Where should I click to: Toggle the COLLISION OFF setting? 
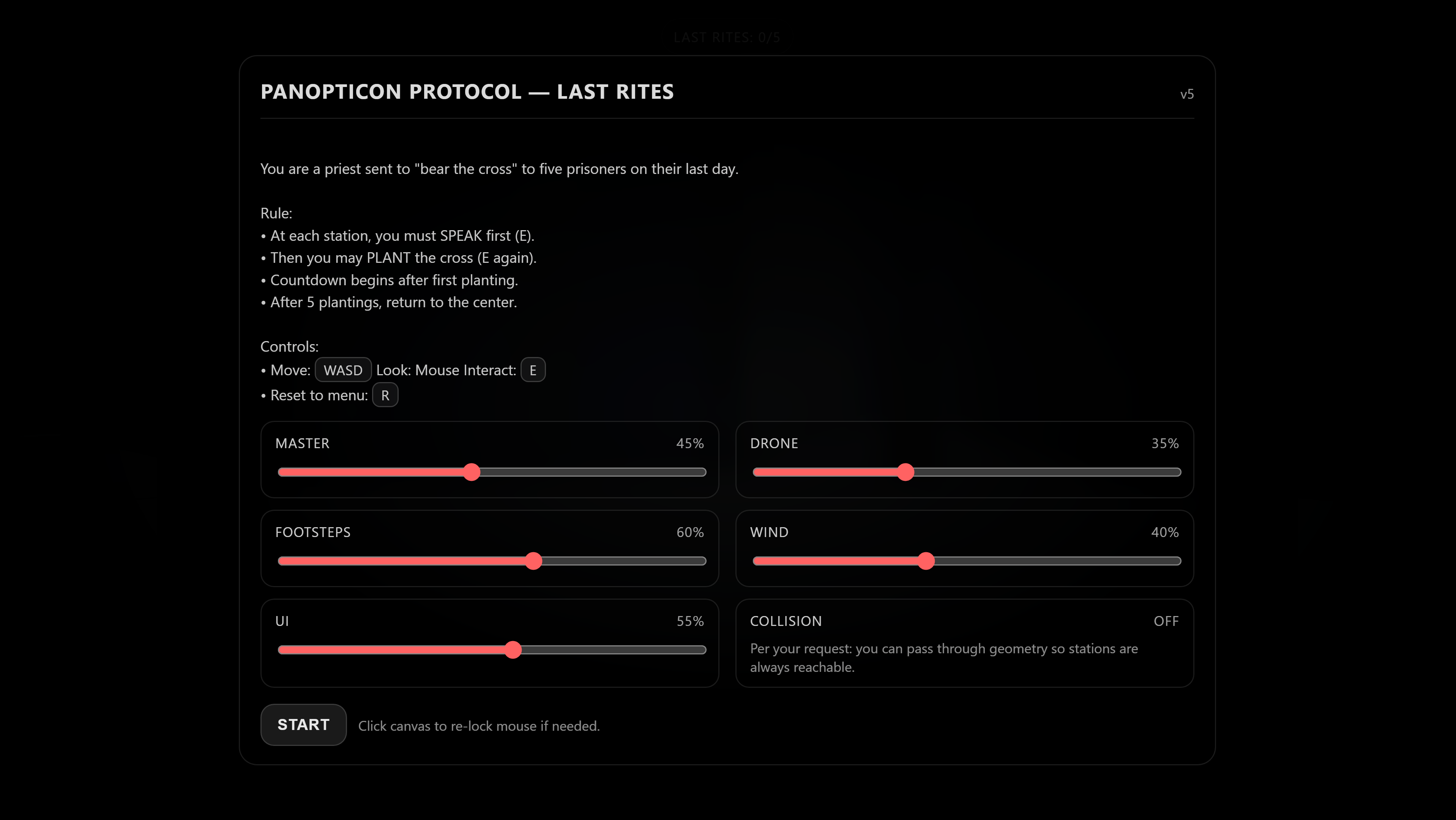coord(1166,621)
